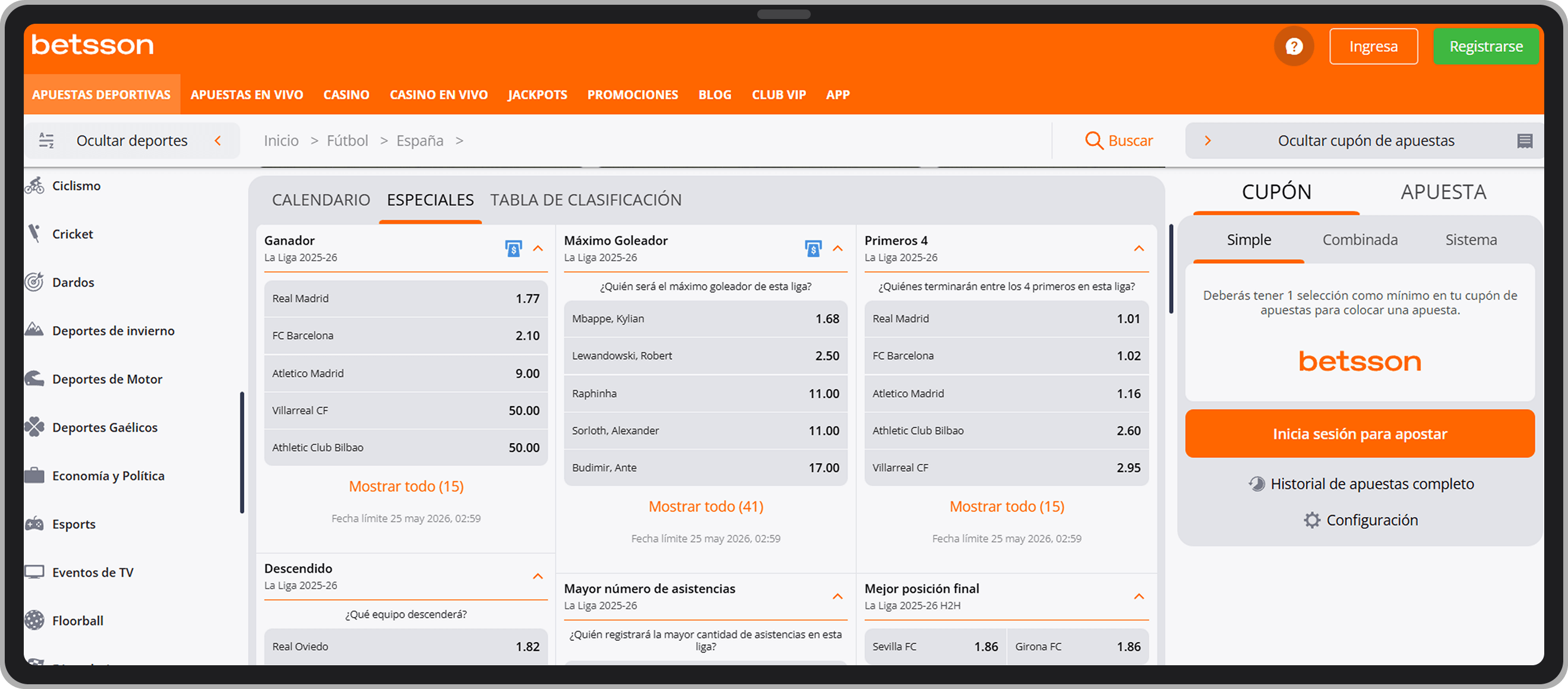Go to Inicio breadcrumb link
This screenshot has width=1568, height=689.
click(280, 141)
